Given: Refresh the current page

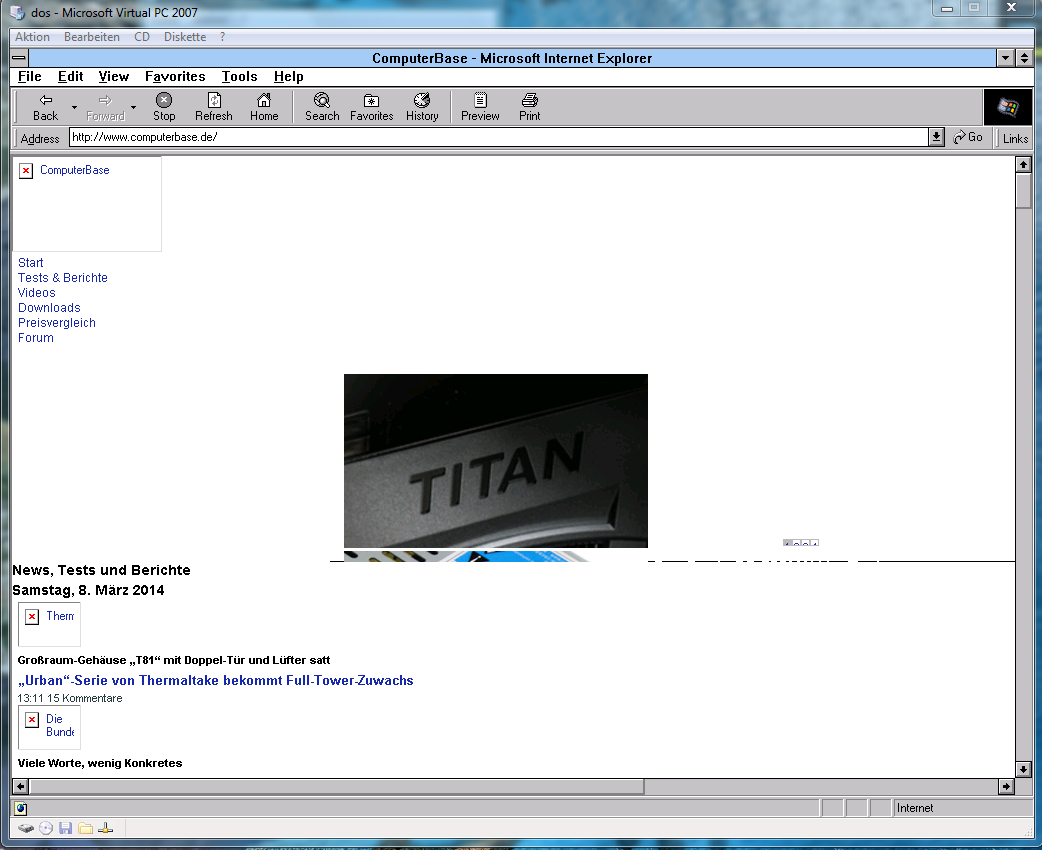Looking at the screenshot, I should [214, 107].
